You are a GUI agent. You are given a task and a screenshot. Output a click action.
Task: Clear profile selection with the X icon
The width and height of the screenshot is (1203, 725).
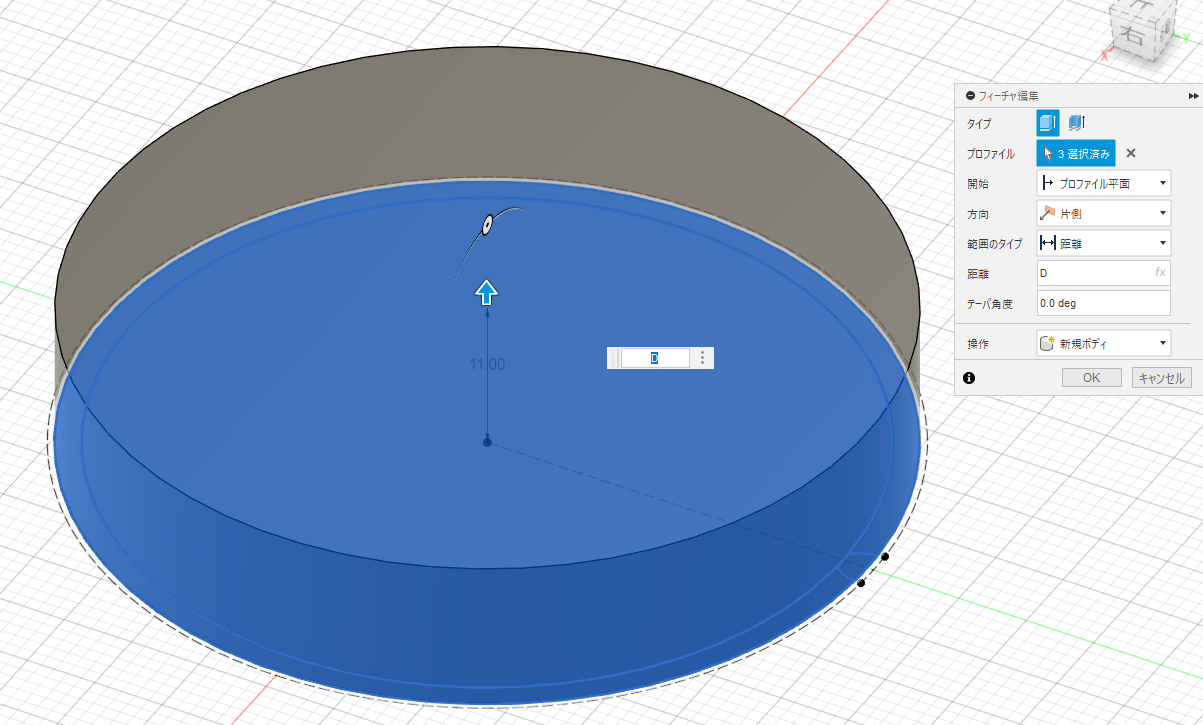[1131, 153]
